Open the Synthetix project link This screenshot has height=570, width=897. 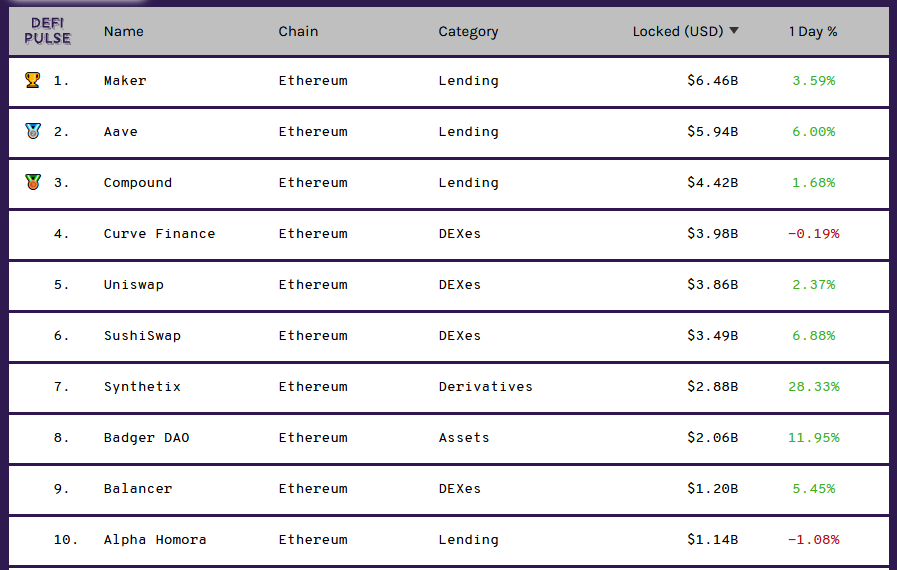142,387
